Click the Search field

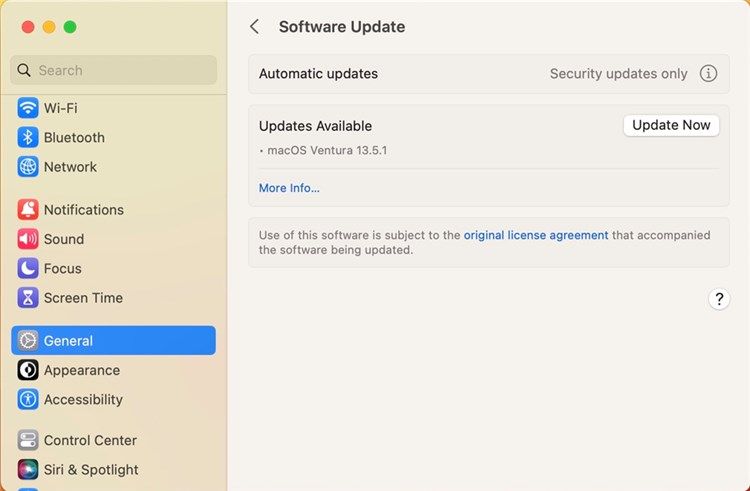113,71
